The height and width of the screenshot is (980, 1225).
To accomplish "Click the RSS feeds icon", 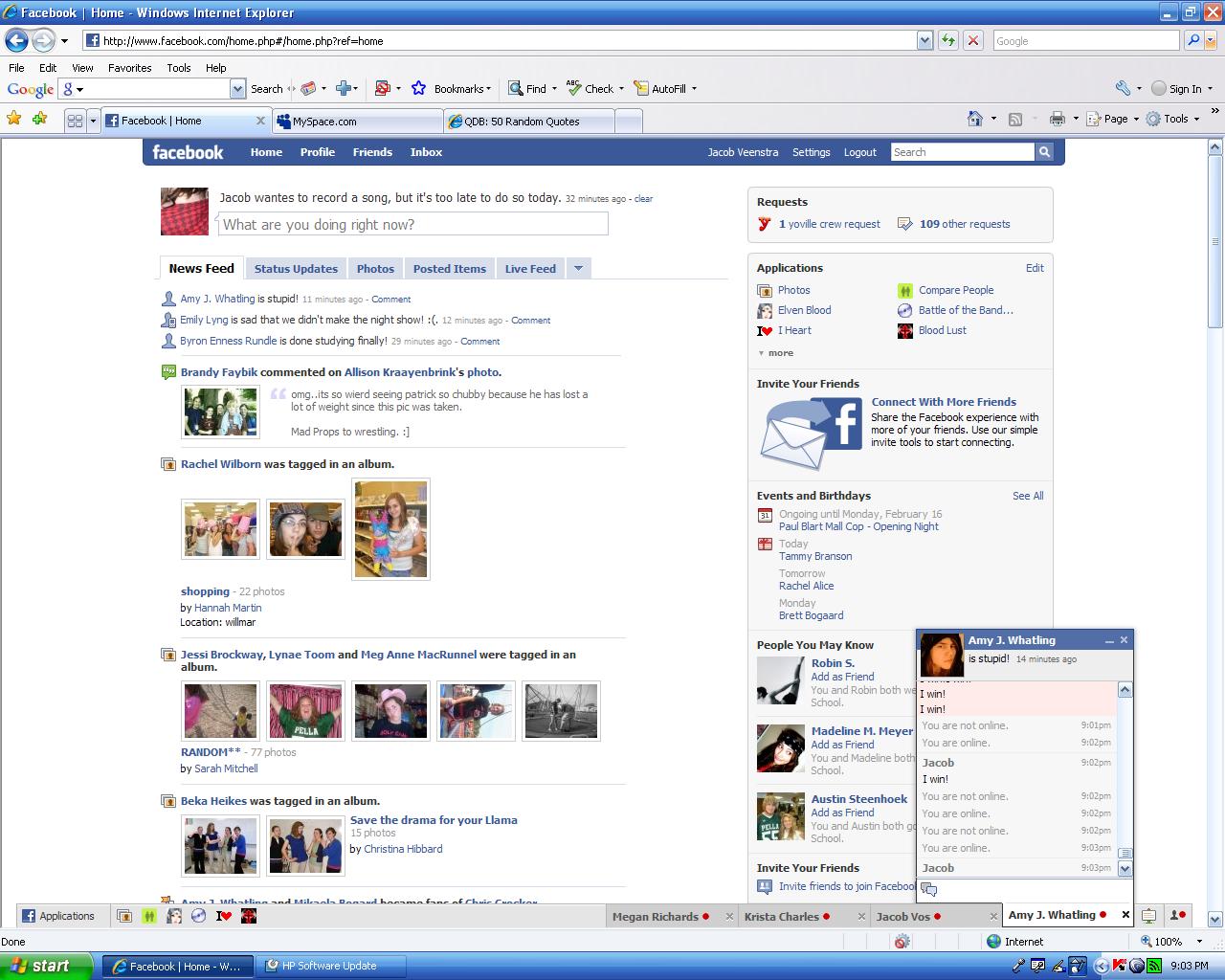I will click(x=1015, y=119).
